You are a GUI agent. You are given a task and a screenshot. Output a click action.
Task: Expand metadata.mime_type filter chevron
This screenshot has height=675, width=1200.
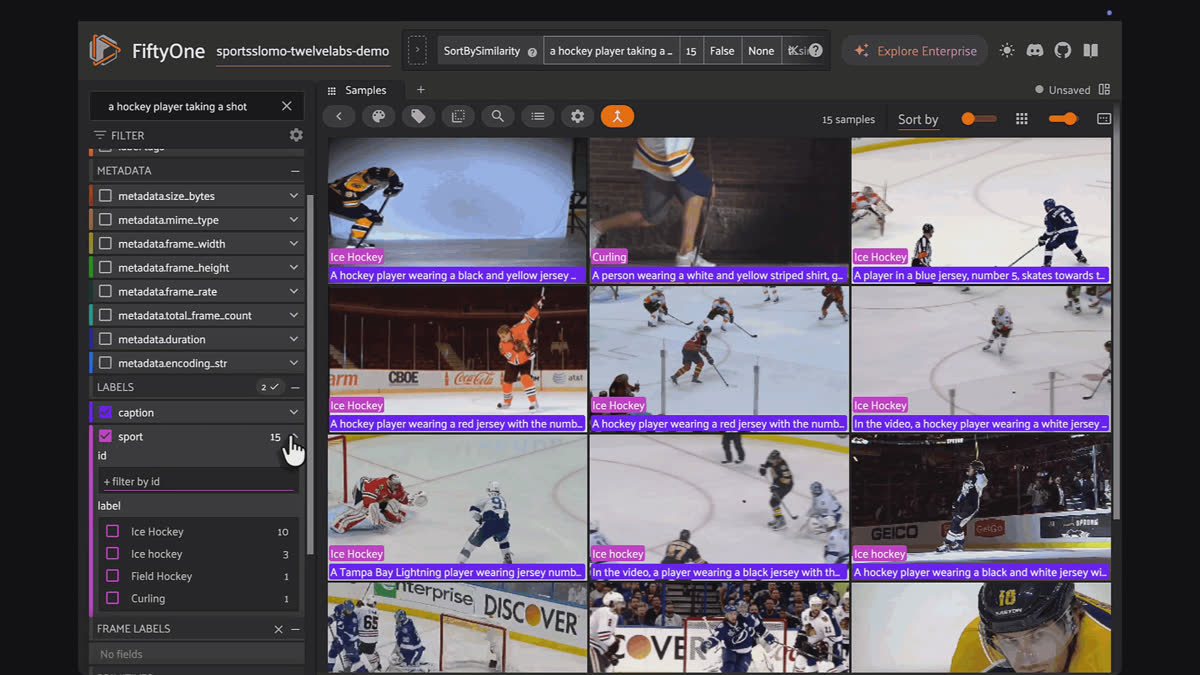click(x=294, y=220)
